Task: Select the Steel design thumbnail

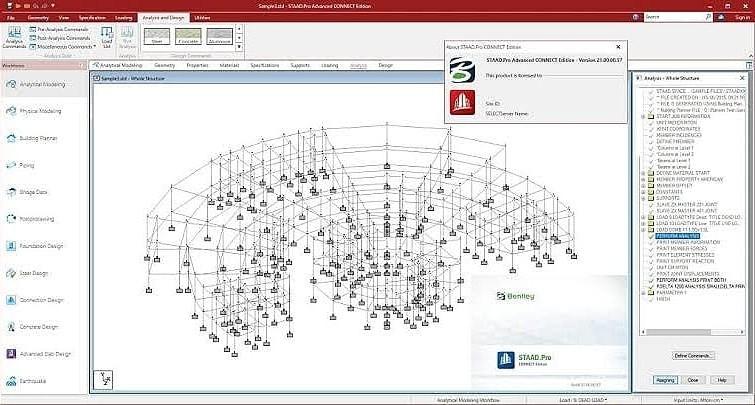Action: click(x=157, y=37)
